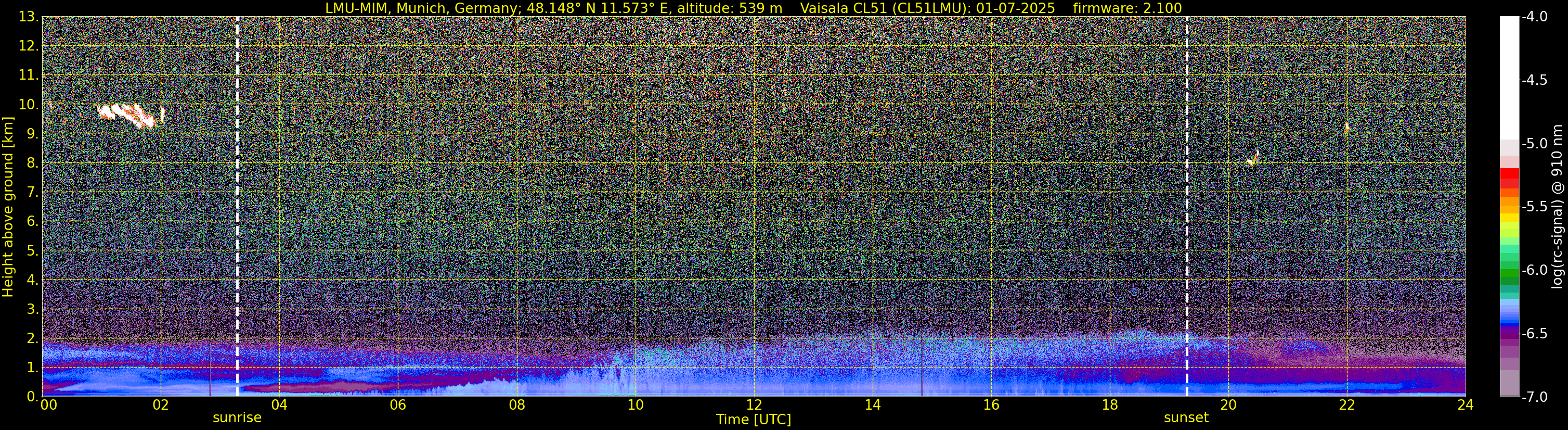Click the height axis tick '4.'
Image resolution: width=1568 pixels, height=430 pixels.
coord(32,280)
